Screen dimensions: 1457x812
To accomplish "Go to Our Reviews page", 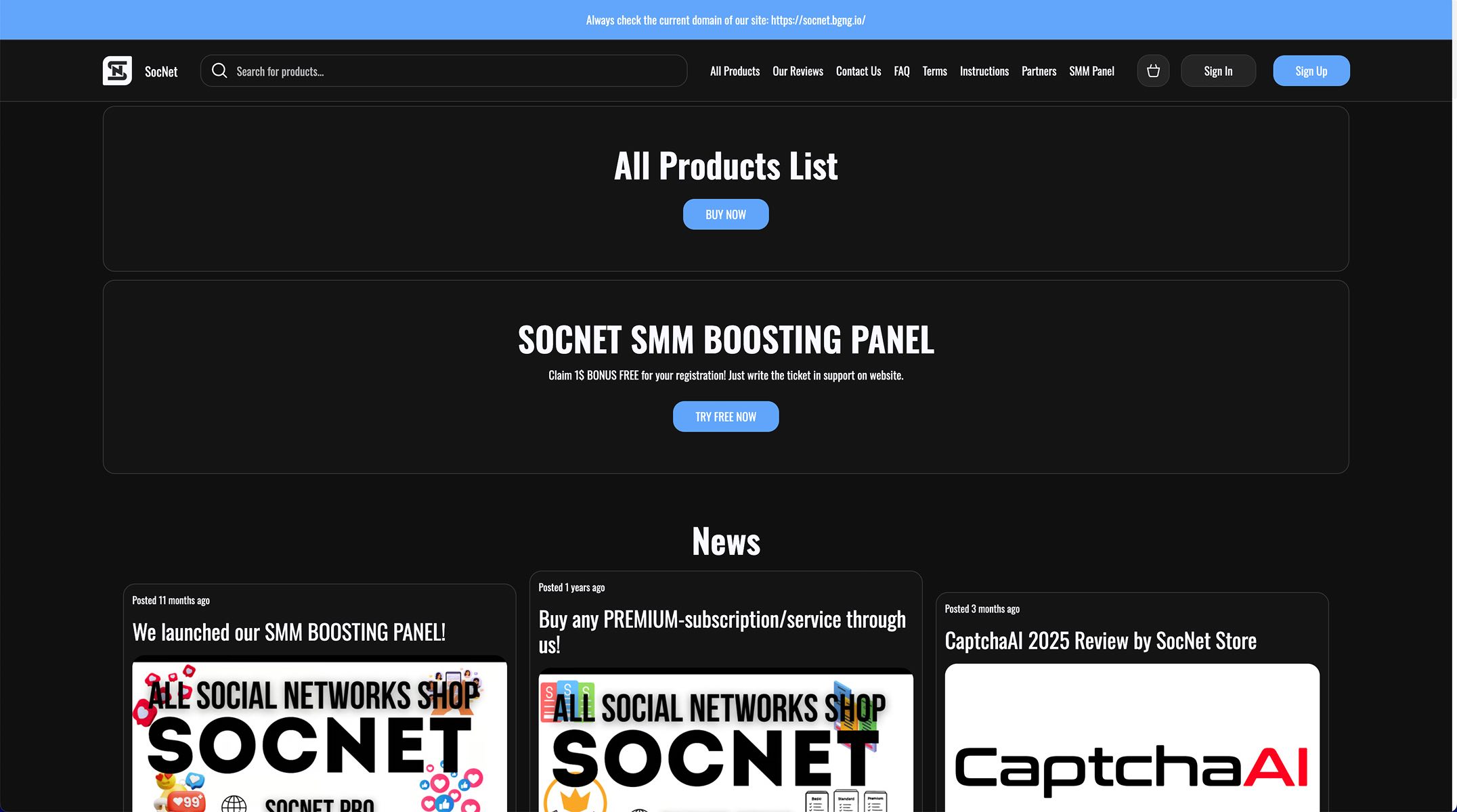I will (x=798, y=71).
